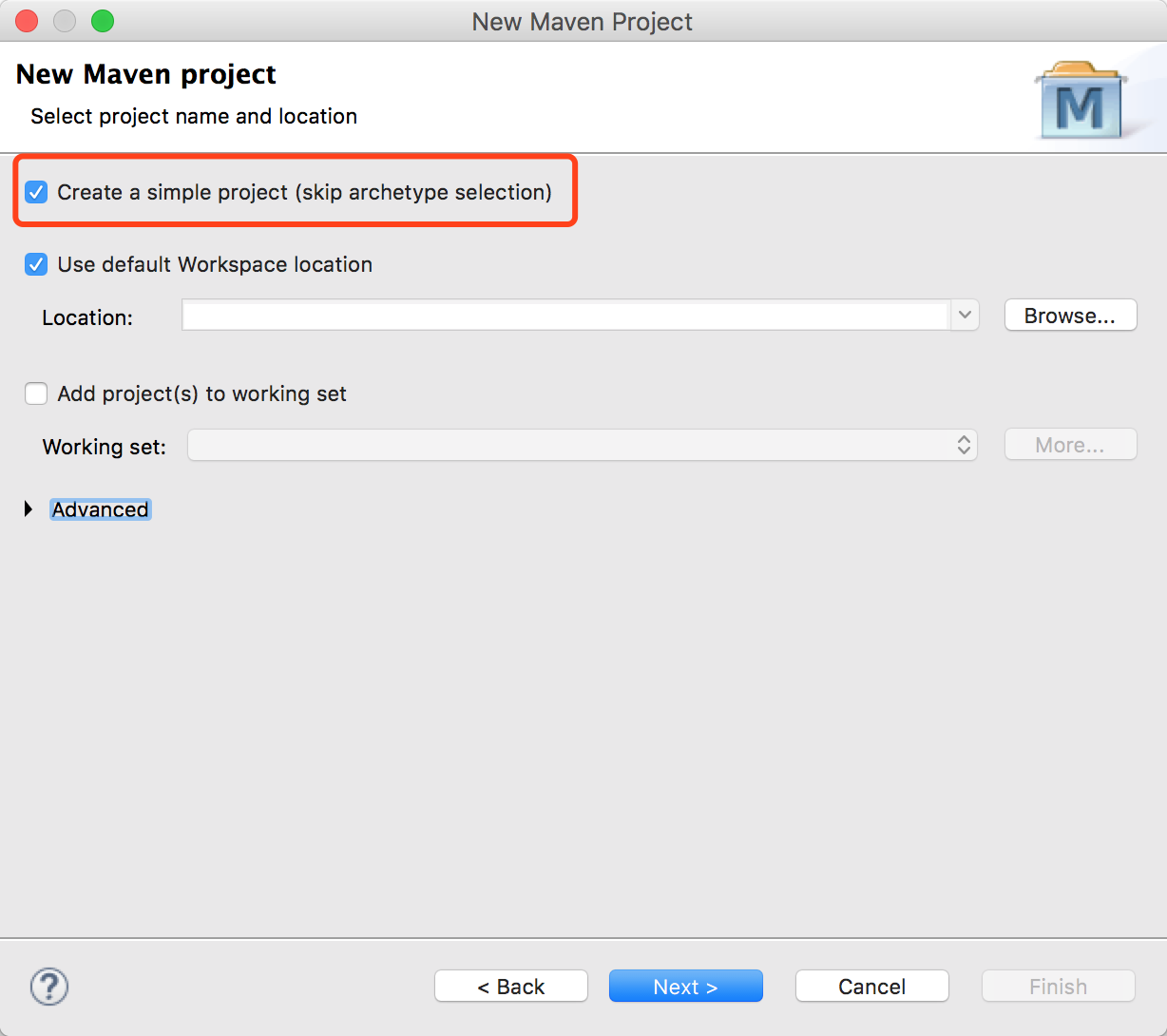Click the New Maven project heading area
The width and height of the screenshot is (1167, 1036).
pyautogui.click(x=144, y=73)
